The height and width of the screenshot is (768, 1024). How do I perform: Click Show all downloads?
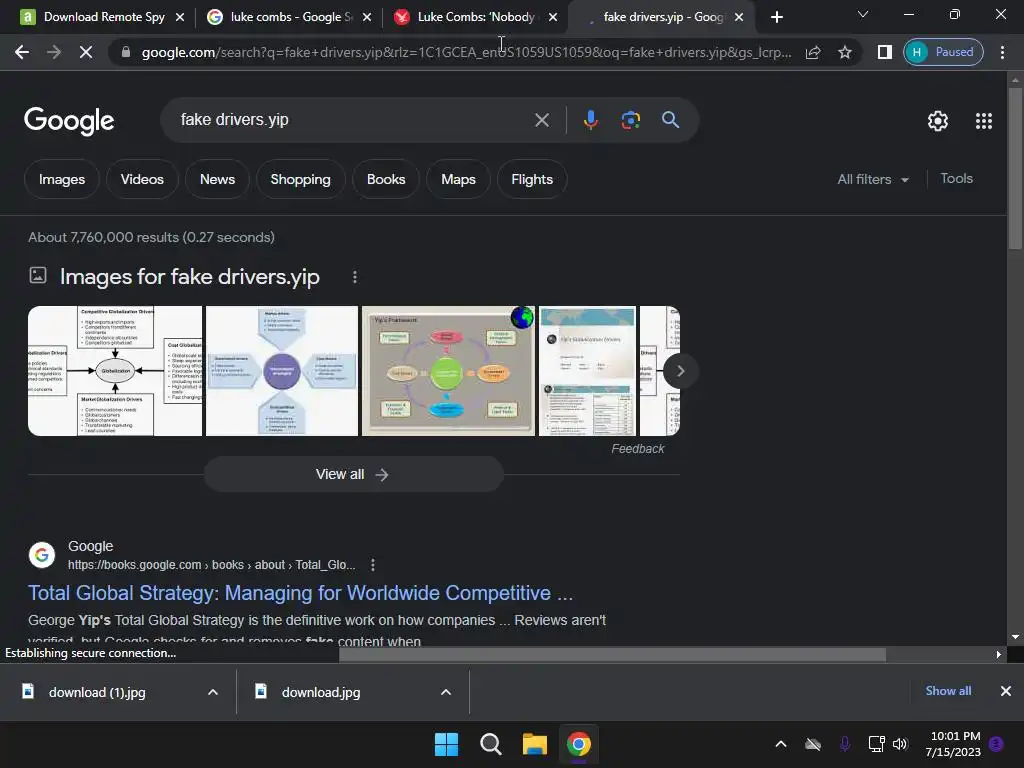[x=948, y=691]
